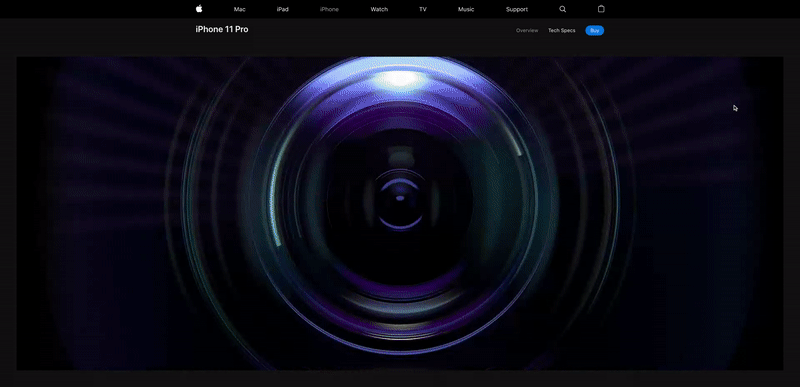This screenshot has width=800, height=387.
Task: Open the search magnifier icon
Action: coord(562,9)
